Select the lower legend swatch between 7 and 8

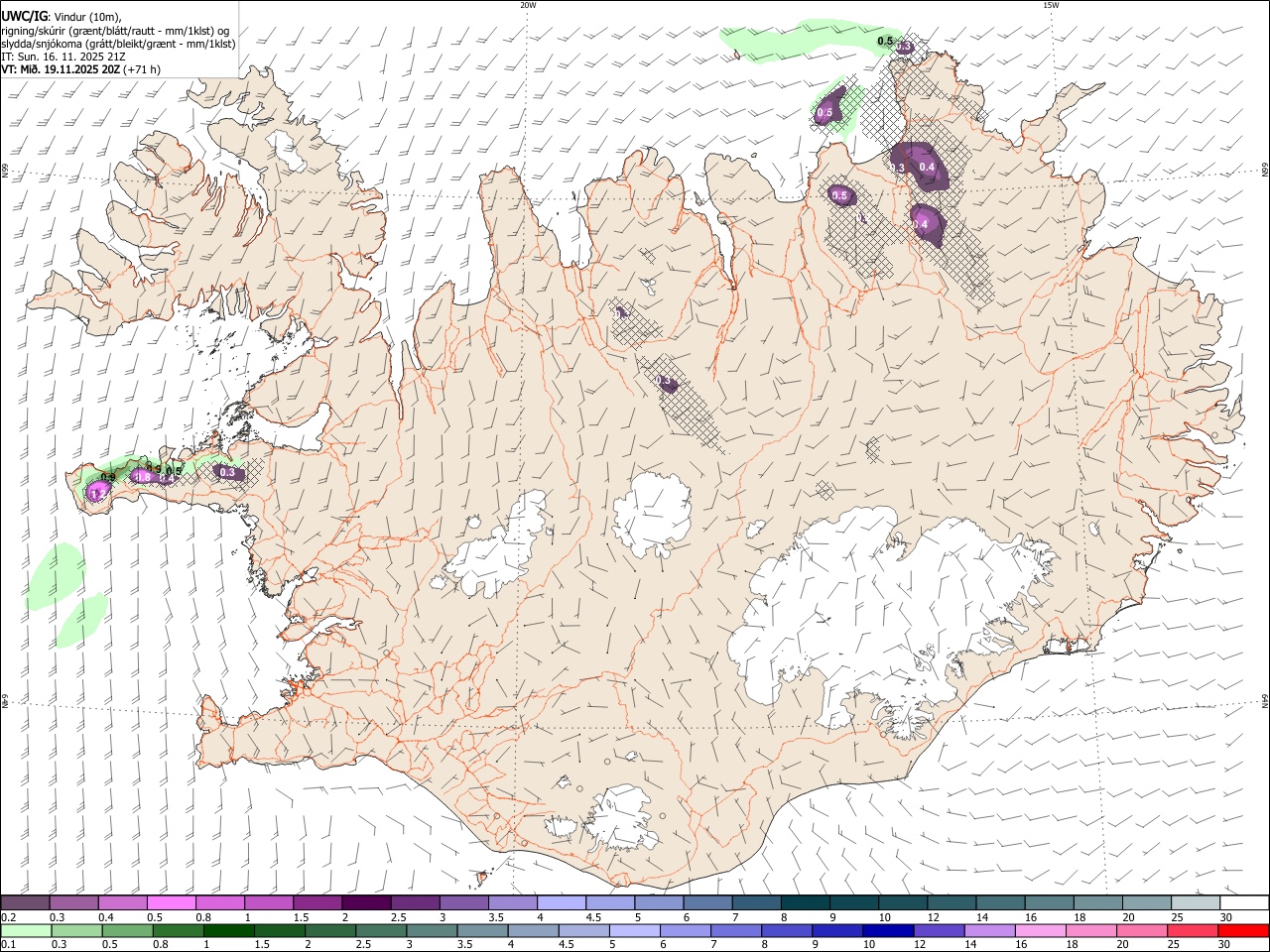coord(734,930)
